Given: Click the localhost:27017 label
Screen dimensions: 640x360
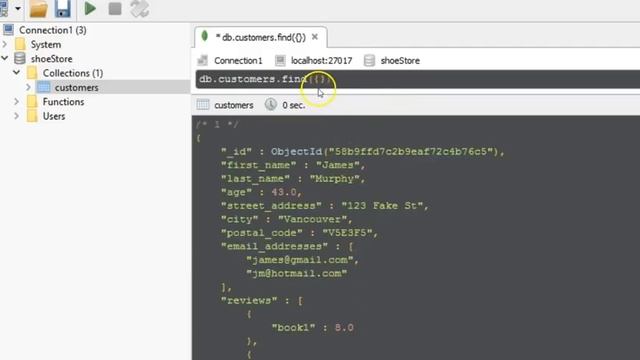Looking at the screenshot, I should coord(321,61).
